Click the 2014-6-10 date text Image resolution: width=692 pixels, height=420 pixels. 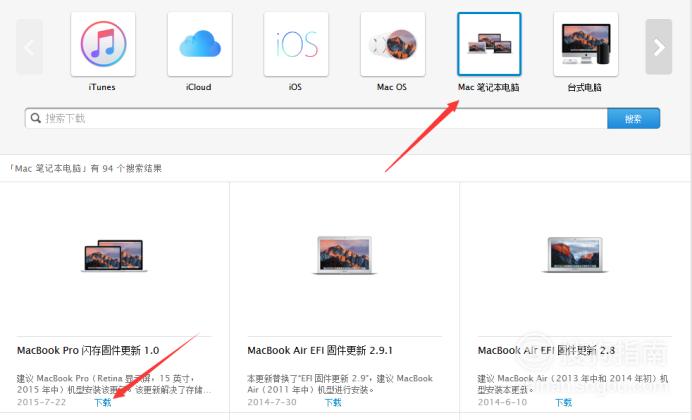pos(502,402)
